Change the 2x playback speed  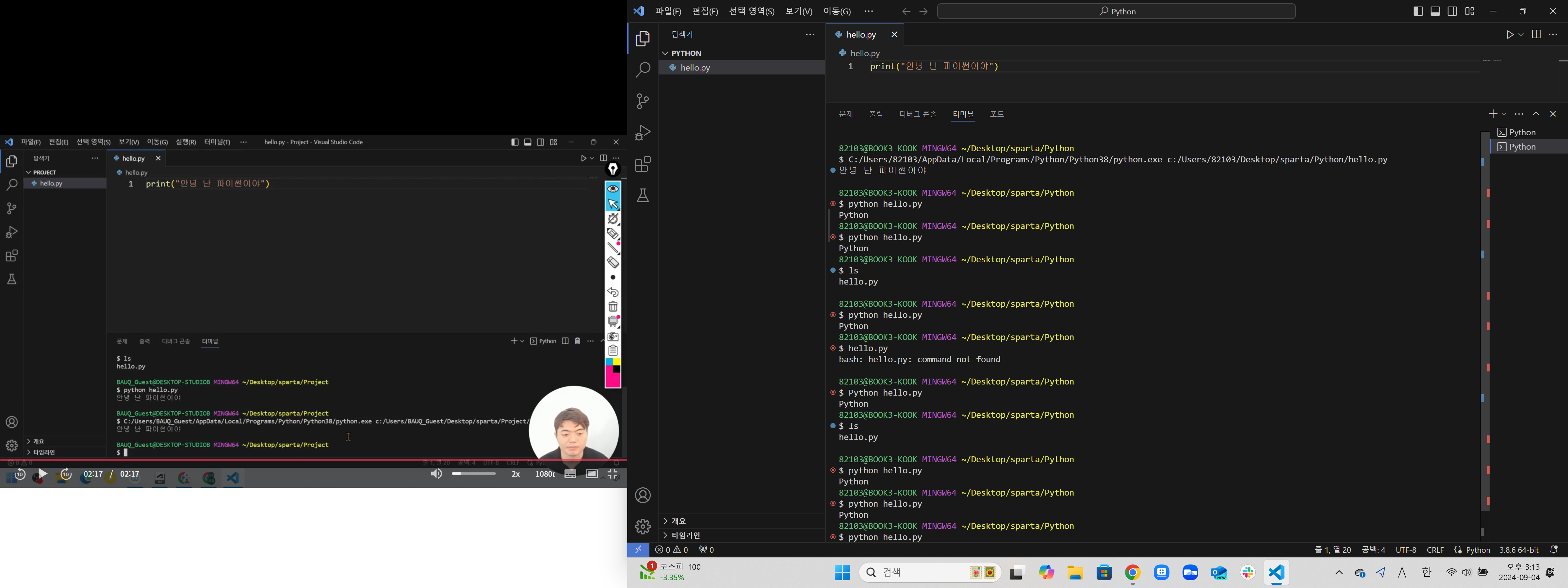click(515, 474)
